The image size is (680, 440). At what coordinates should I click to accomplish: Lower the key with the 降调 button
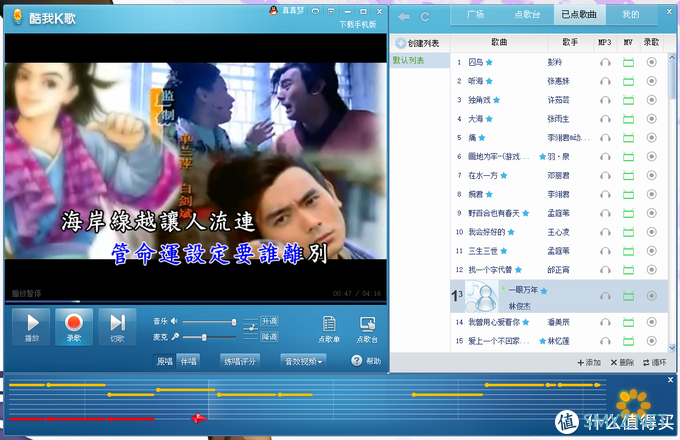click(x=269, y=336)
